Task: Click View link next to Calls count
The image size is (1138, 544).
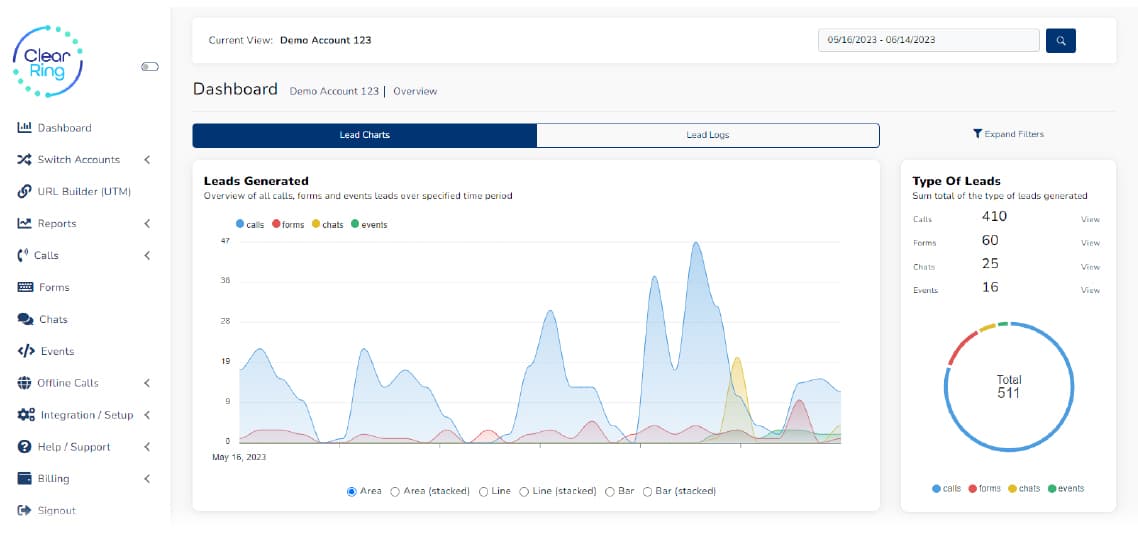Action: [x=1090, y=219]
